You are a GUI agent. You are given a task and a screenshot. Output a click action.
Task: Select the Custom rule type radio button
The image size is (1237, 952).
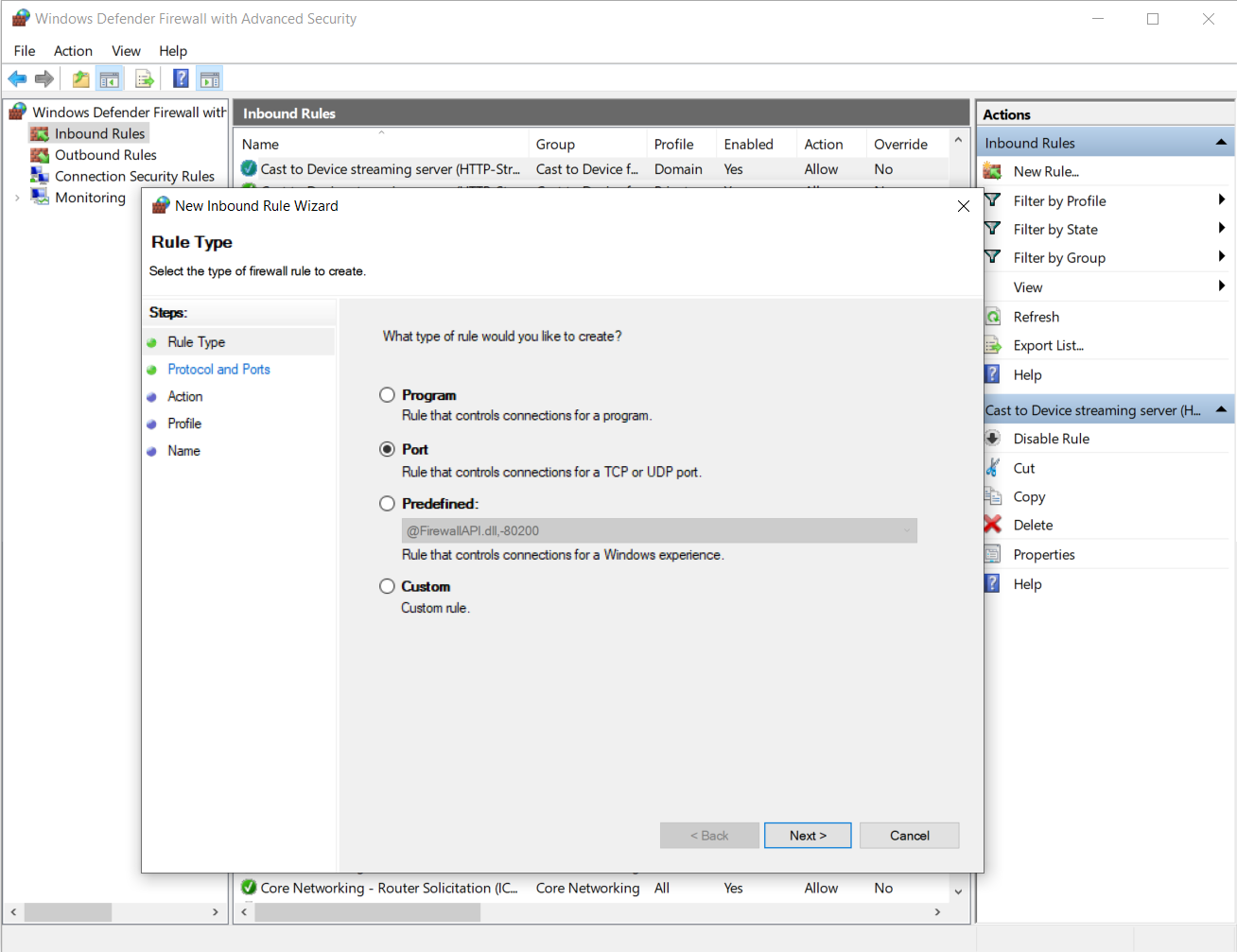(387, 586)
